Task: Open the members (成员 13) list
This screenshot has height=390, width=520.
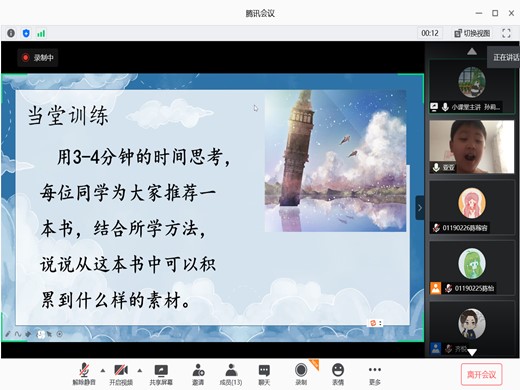Action: click(231, 374)
